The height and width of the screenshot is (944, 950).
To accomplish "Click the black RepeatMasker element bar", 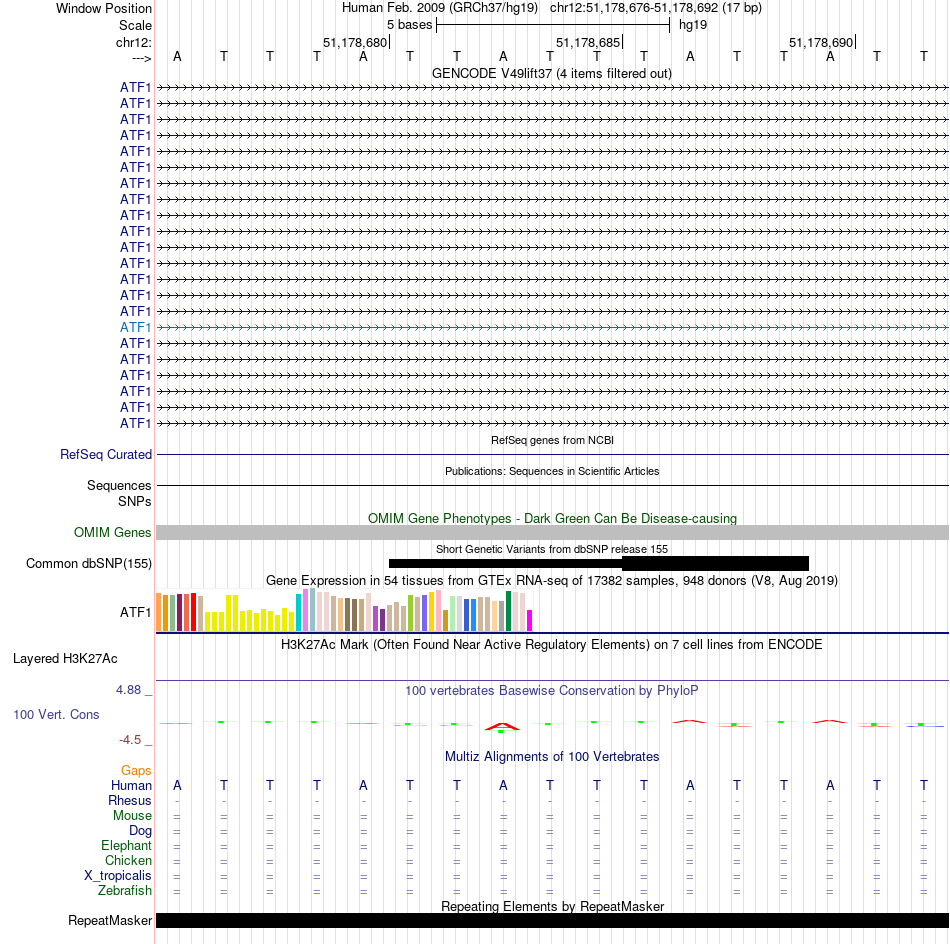I will 552,920.
